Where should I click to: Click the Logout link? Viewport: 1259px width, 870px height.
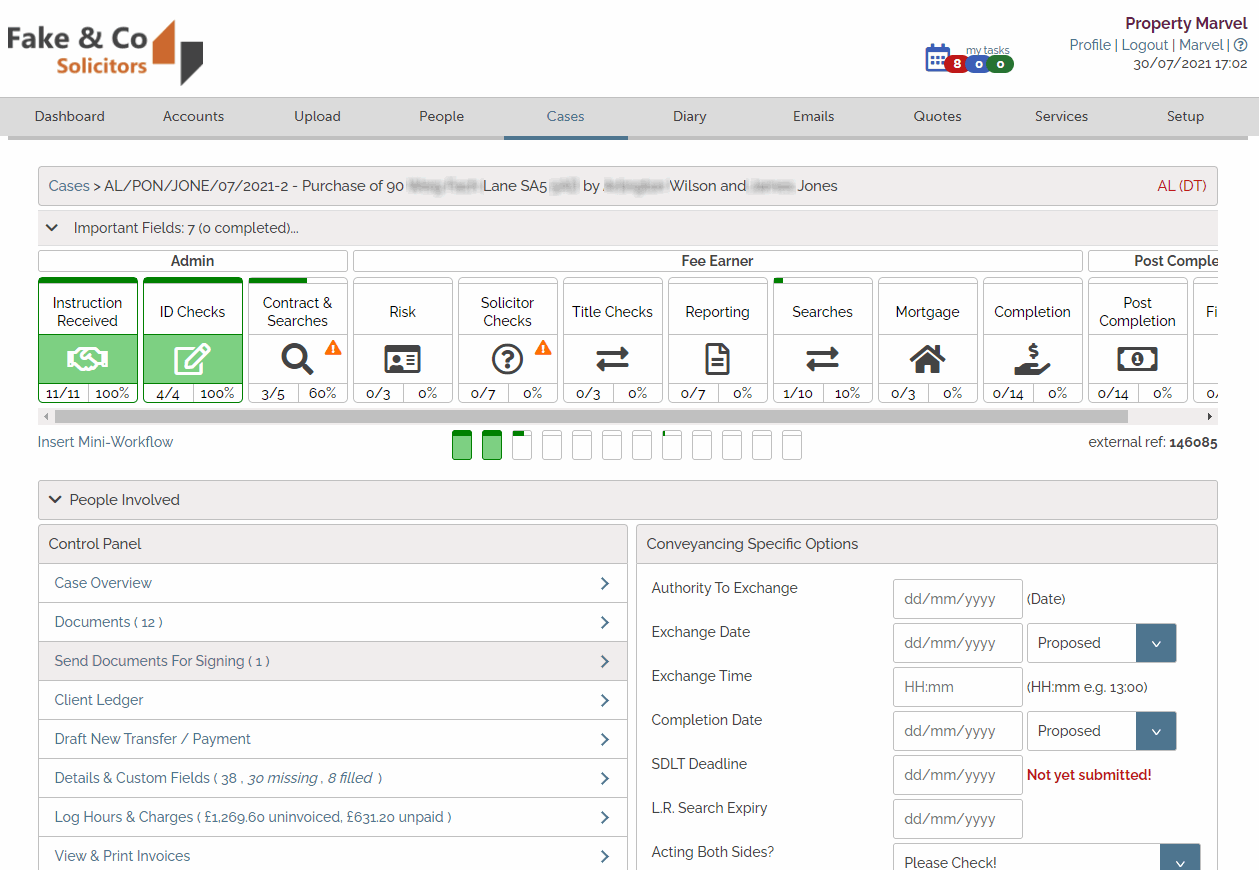pyautogui.click(x=1144, y=44)
